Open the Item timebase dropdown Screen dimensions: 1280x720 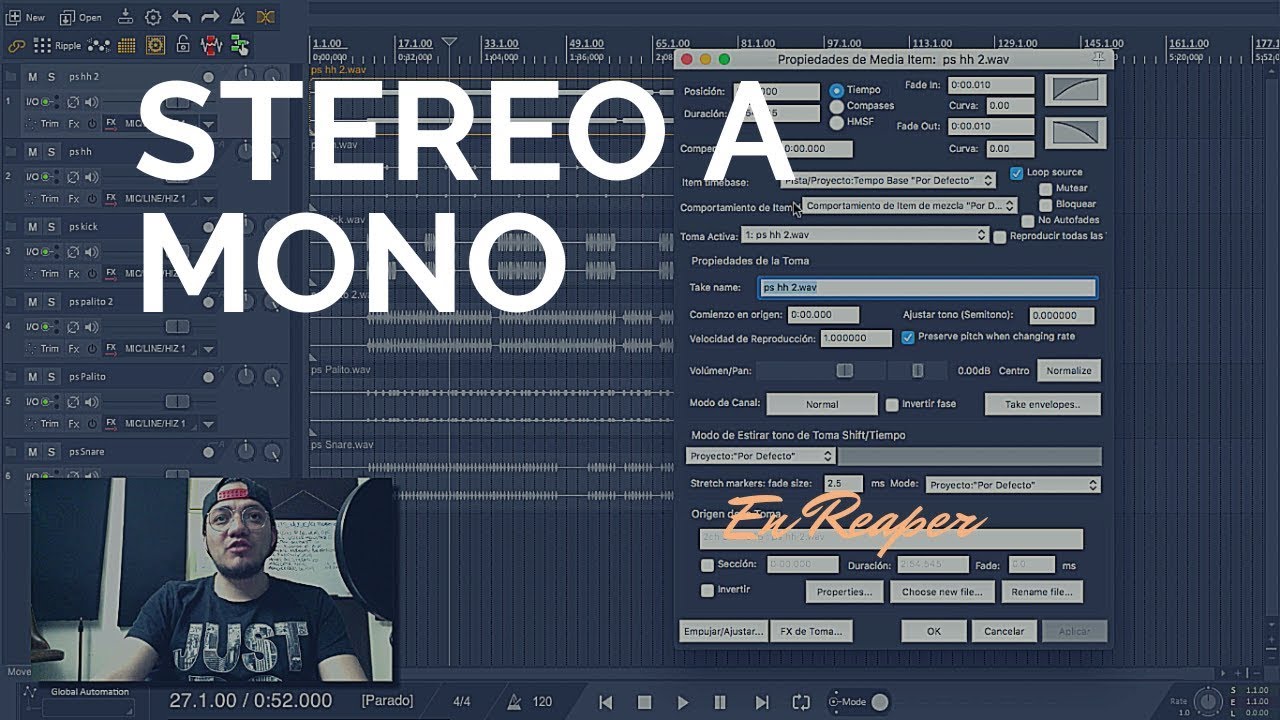[x=888, y=181]
